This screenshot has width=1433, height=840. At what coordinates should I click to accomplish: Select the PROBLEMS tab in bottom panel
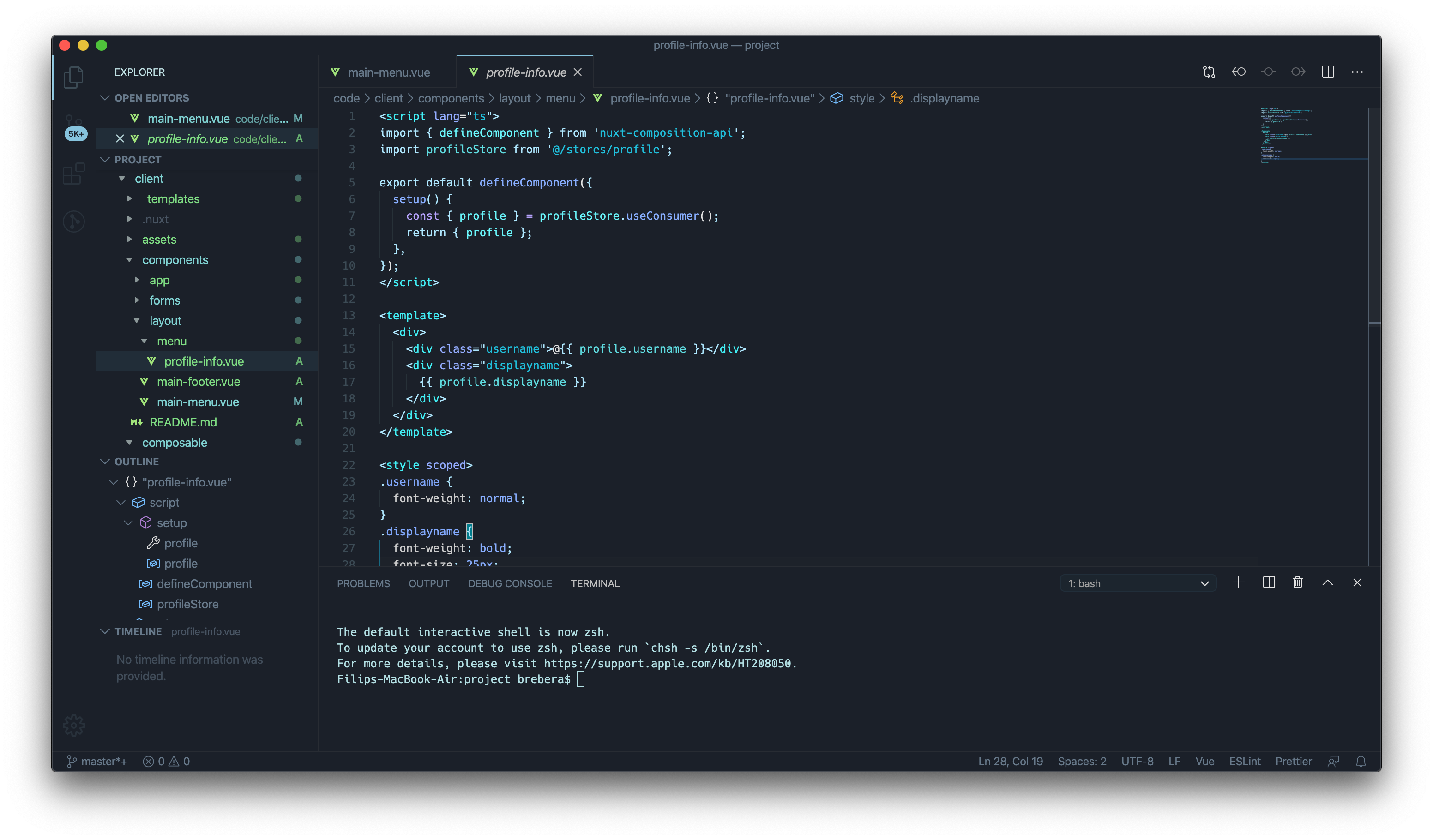[363, 583]
